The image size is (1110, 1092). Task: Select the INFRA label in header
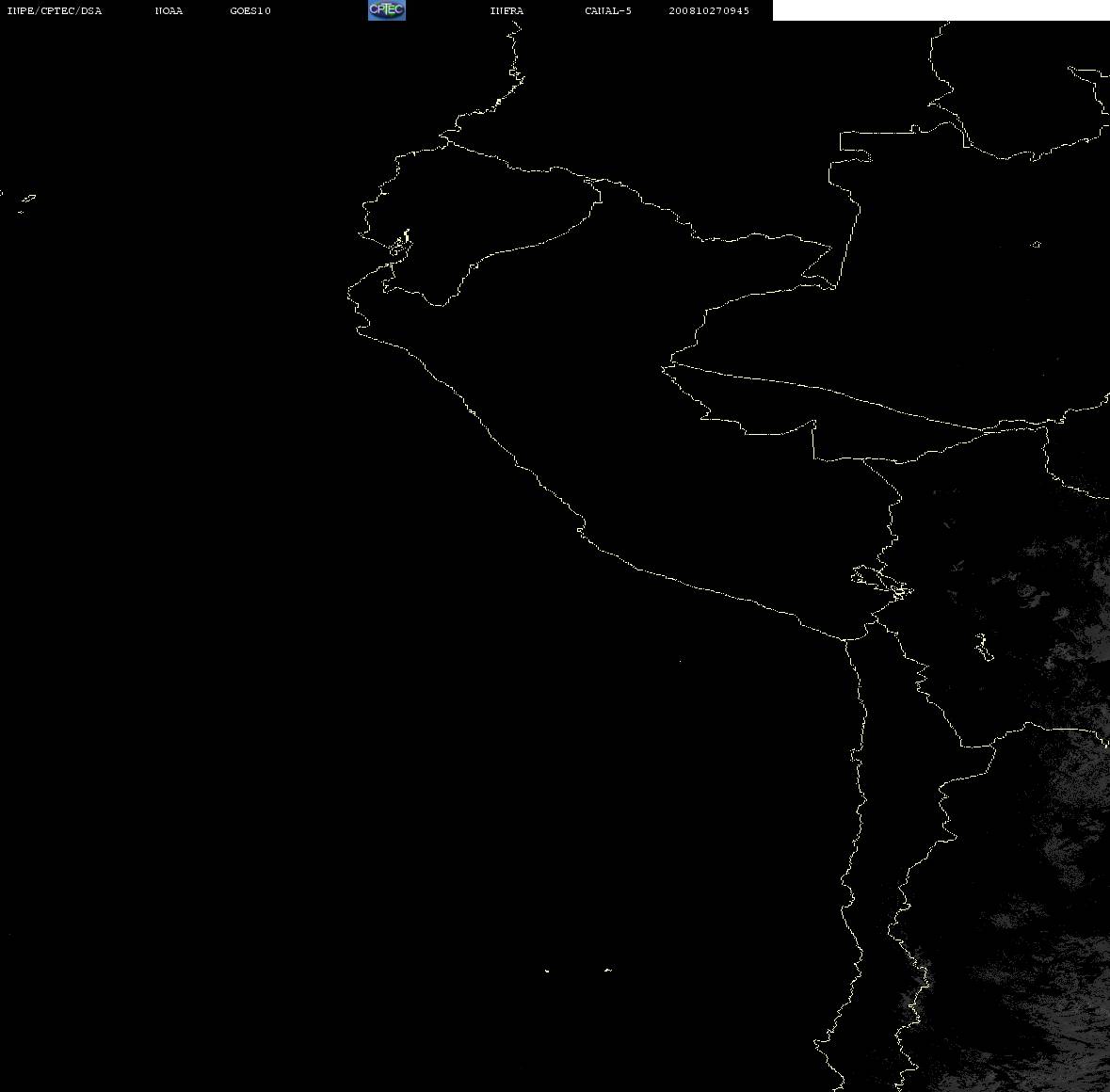coord(507,10)
